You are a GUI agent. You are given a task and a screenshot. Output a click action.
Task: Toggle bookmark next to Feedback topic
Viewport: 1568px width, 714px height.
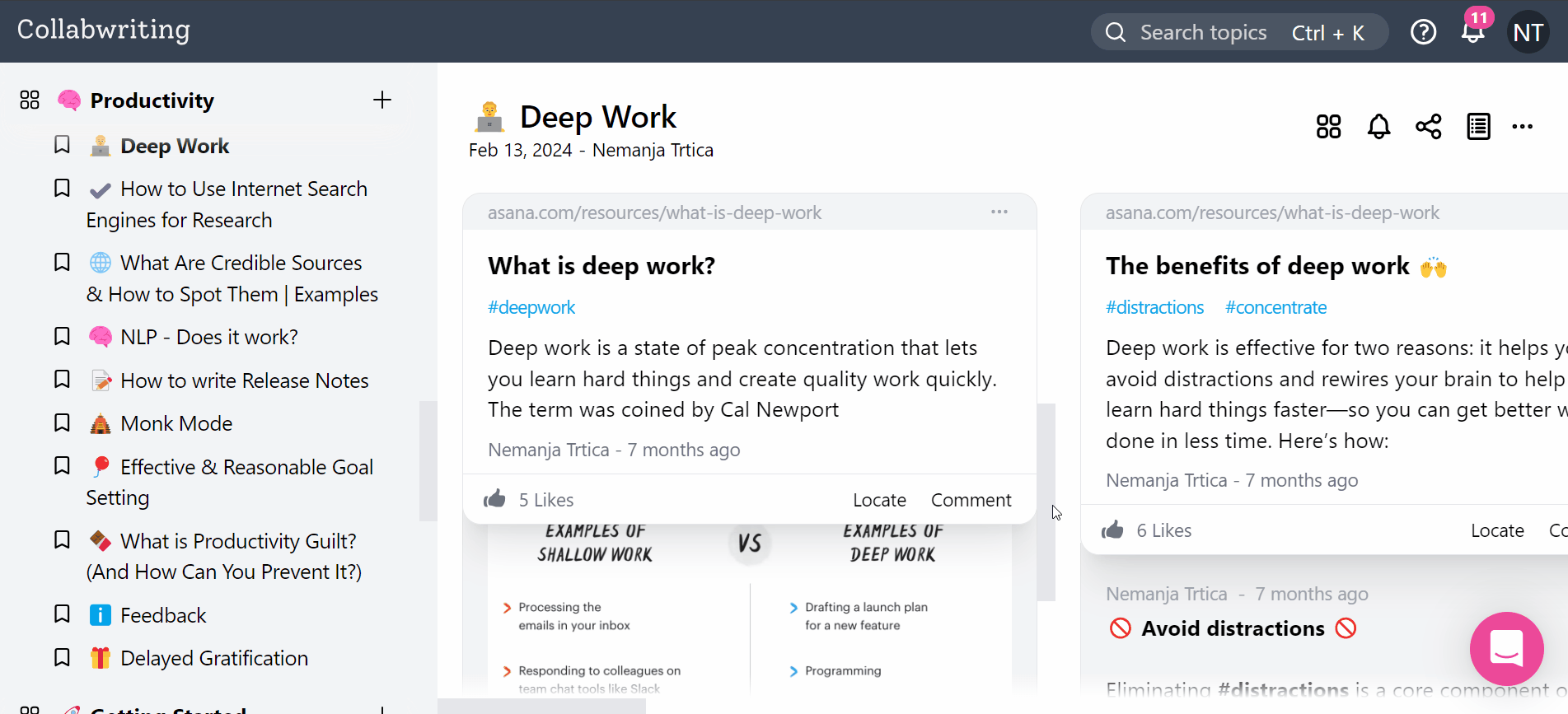[x=62, y=614]
